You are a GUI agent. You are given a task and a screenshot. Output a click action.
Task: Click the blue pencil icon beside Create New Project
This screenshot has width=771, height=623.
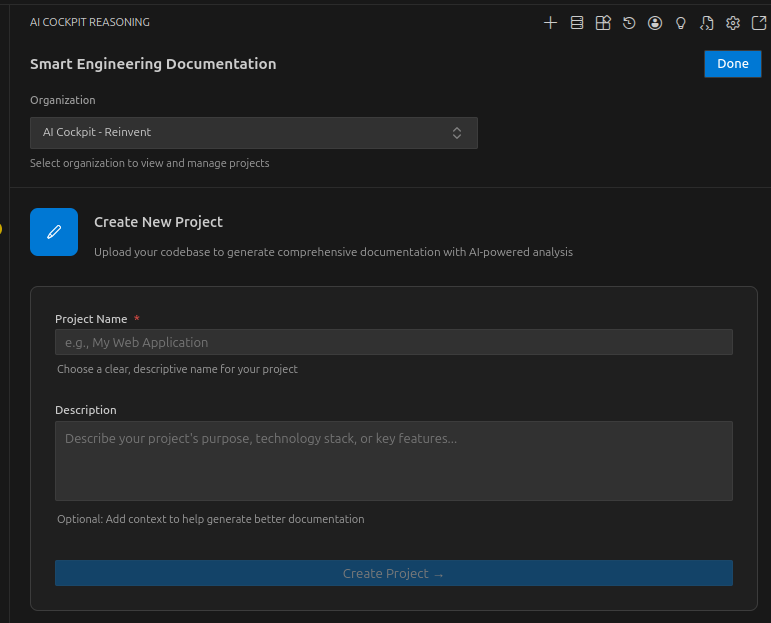click(54, 232)
